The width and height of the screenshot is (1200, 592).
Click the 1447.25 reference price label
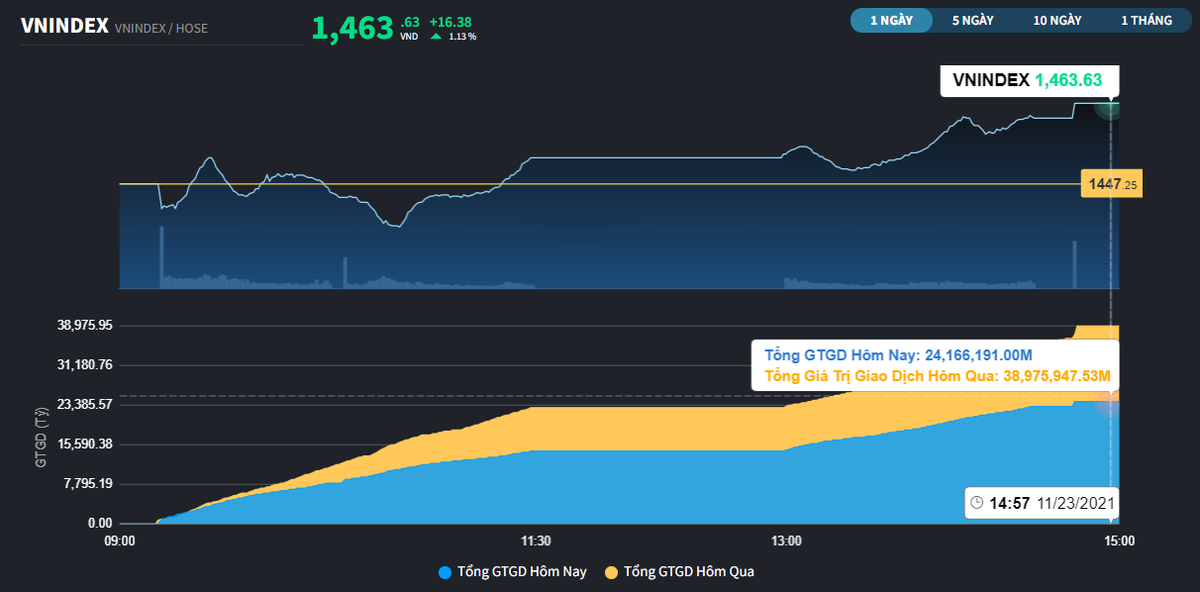(x=1111, y=184)
